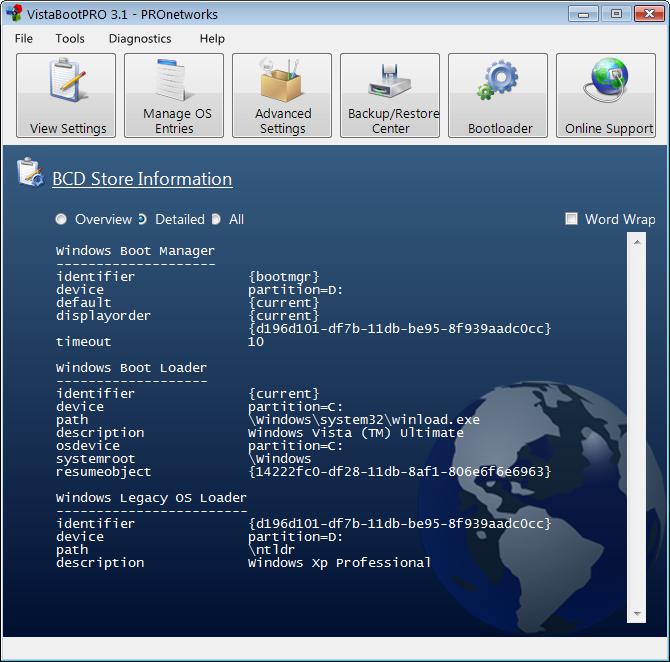Open Manage OS Entries toolbar button

[x=174, y=95]
